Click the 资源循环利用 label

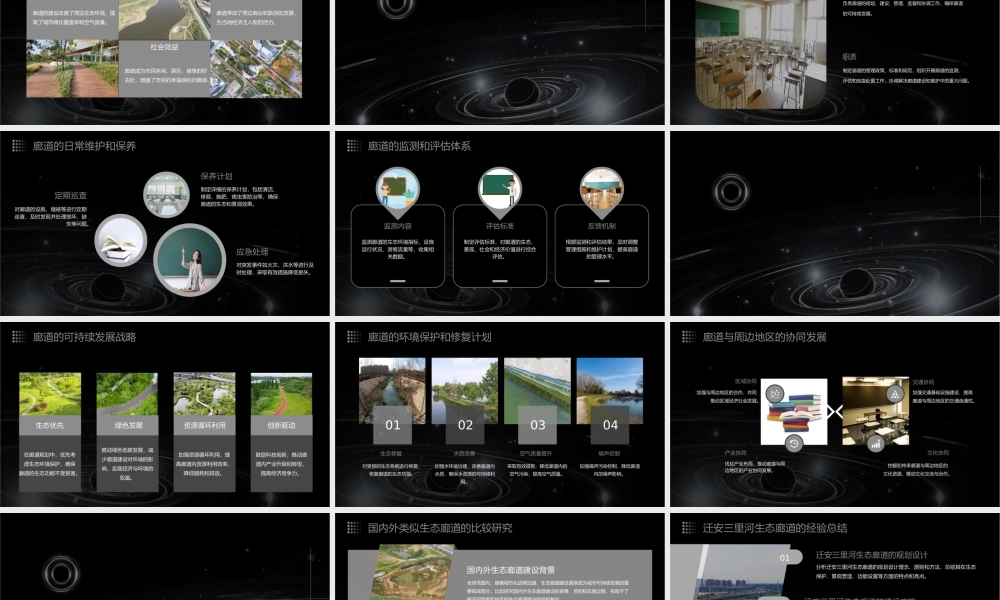coord(204,425)
